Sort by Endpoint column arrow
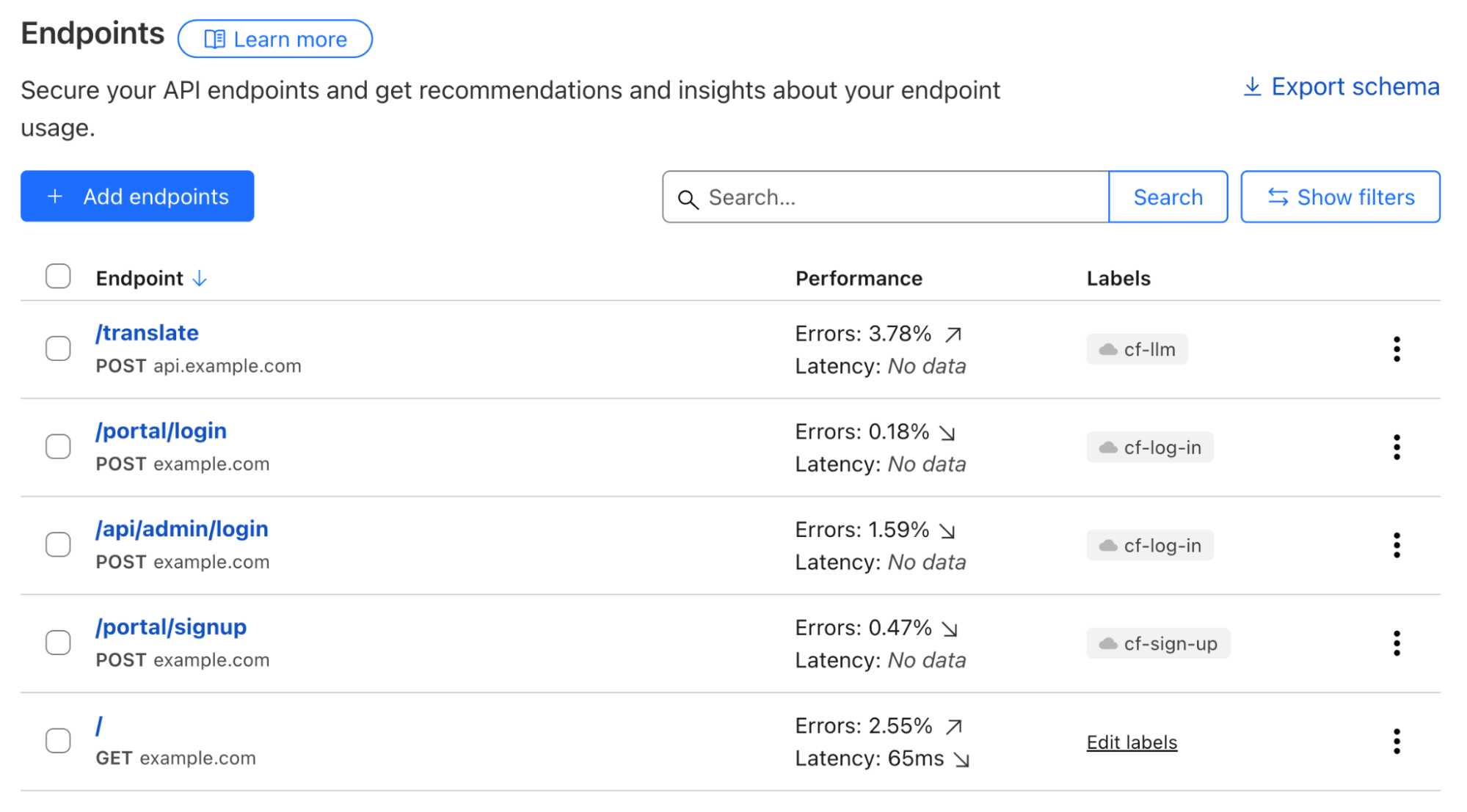The height and width of the screenshot is (812, 1467). tap(200, 279)
